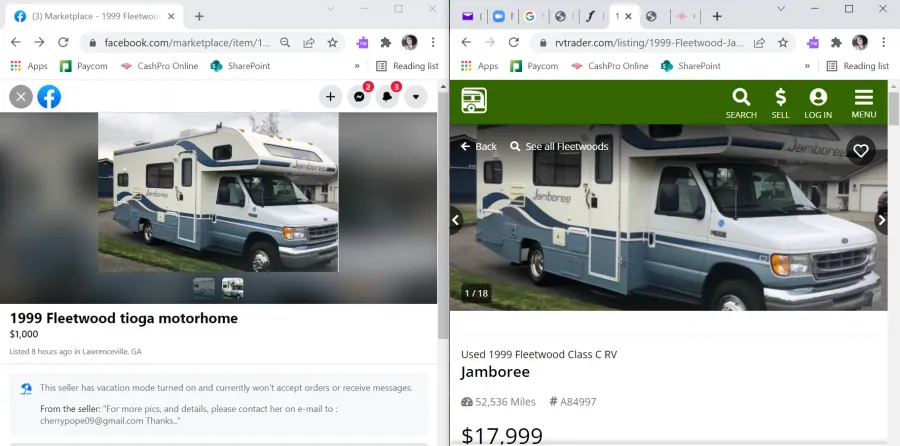Close the Facebook Marketplace listing overlay (X)

21,97
